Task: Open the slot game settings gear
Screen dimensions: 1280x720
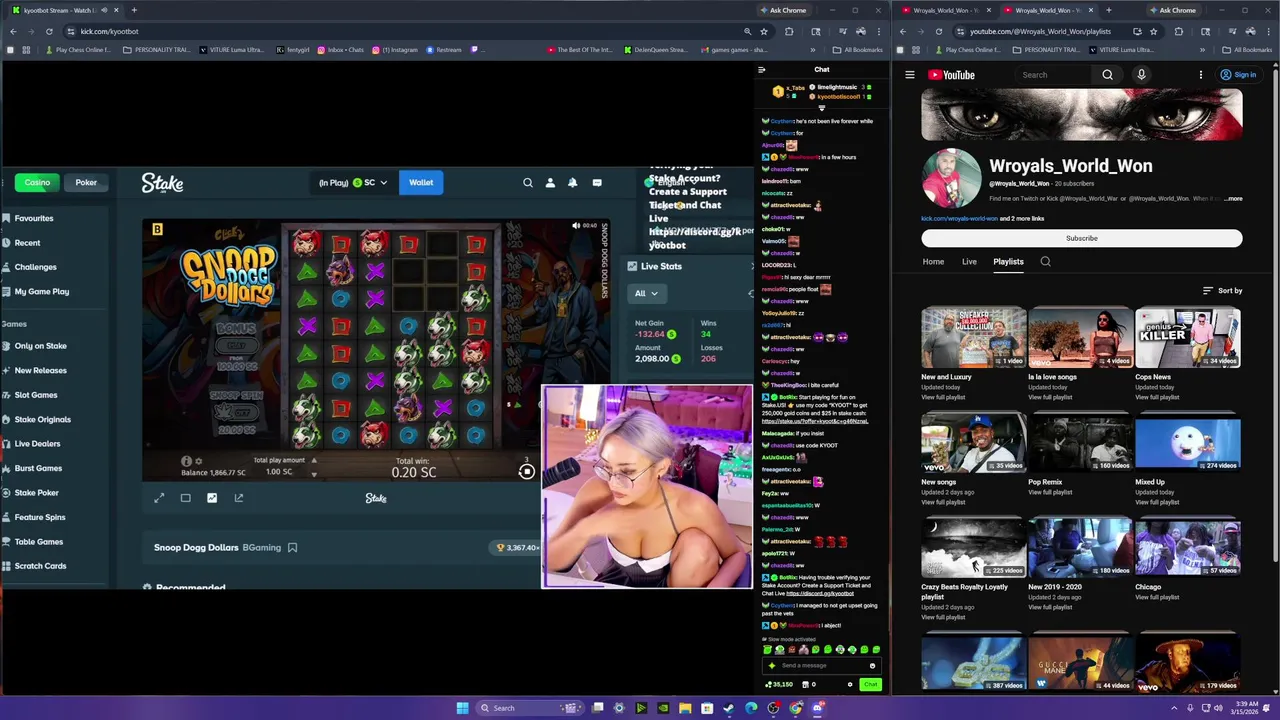Action: (198, 461)
